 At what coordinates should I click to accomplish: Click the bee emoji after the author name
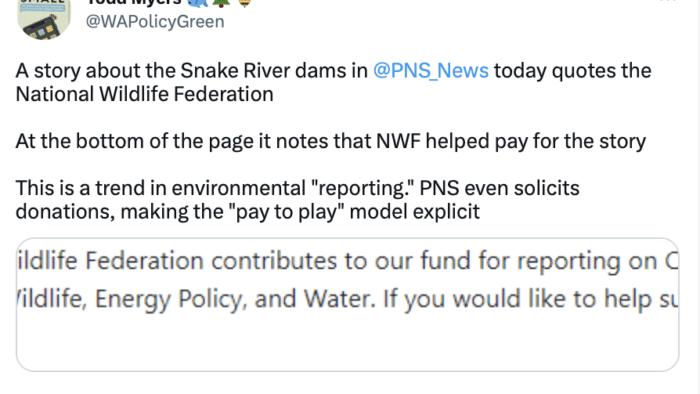[x=245, y=3]
